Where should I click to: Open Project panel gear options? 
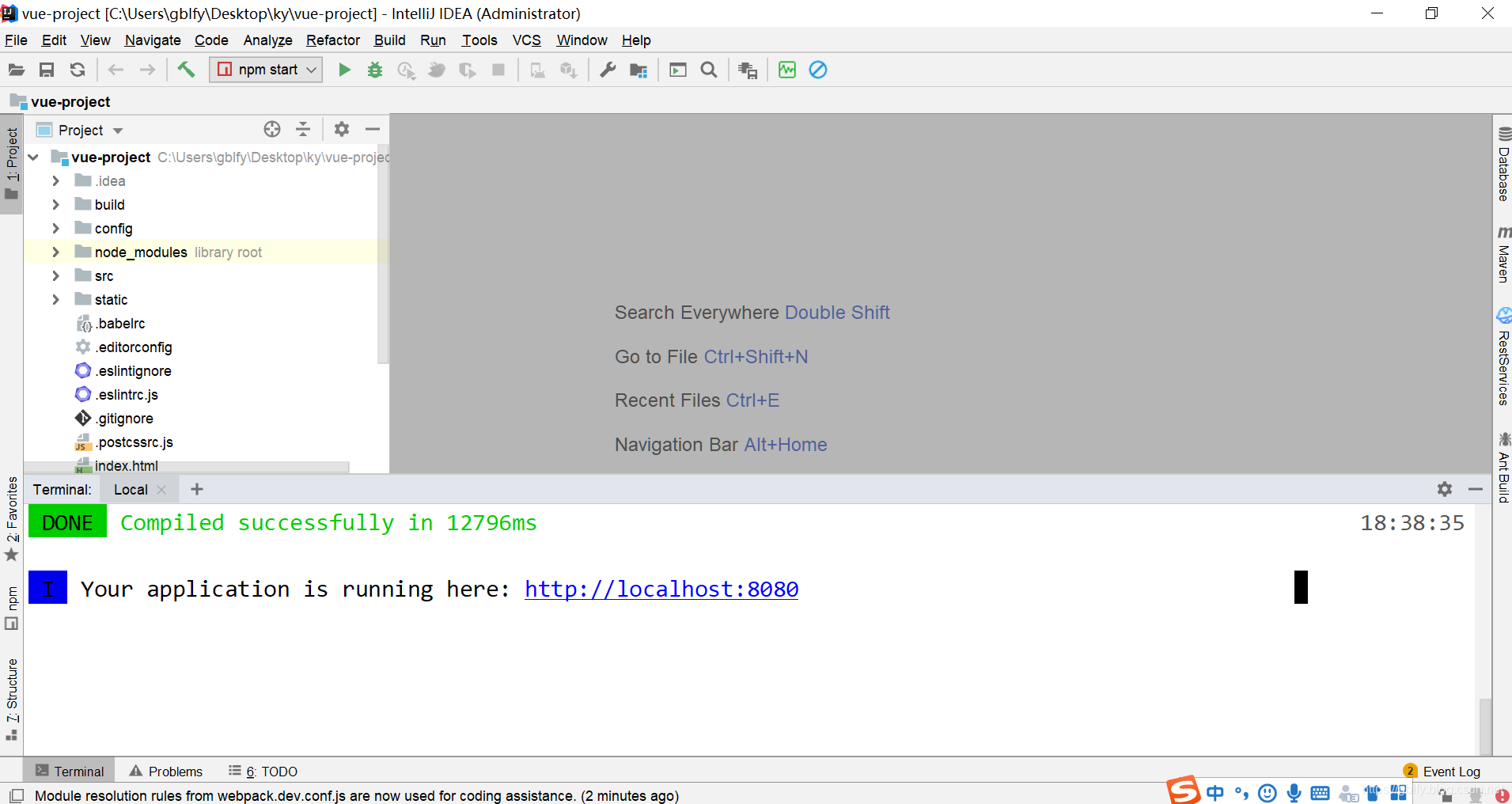pyautogui.click(x=342, y=129)
